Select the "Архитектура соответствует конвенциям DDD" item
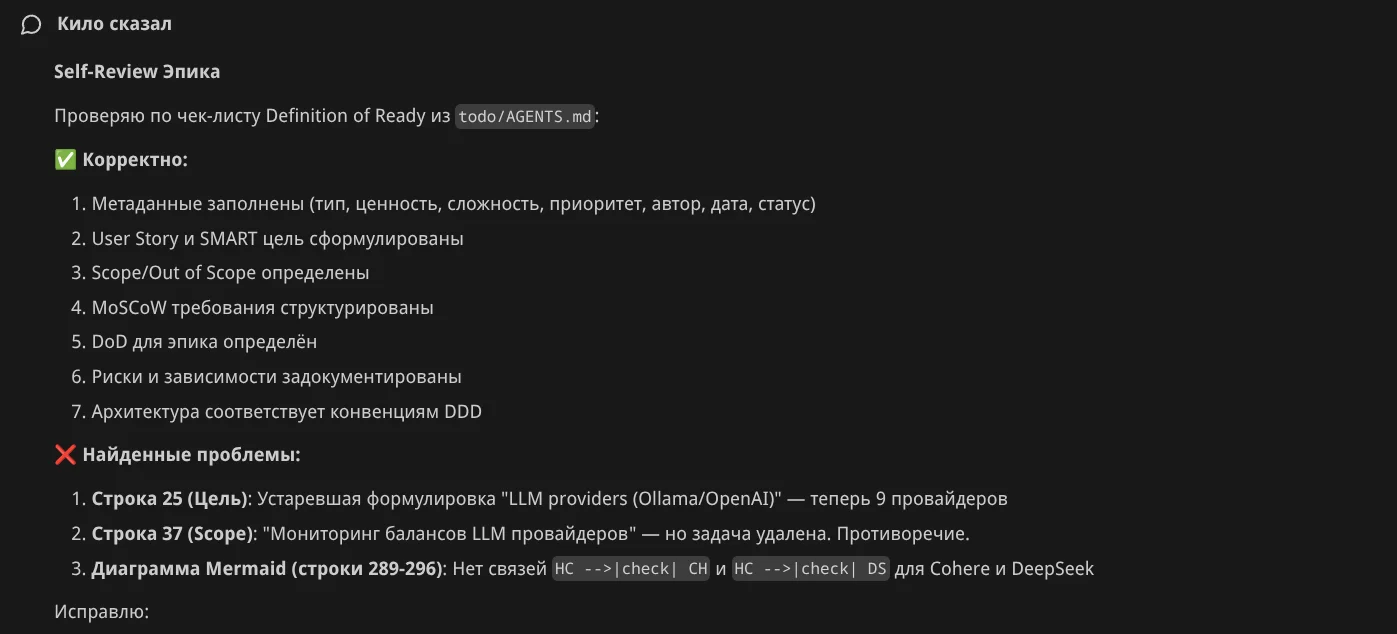 point(286,412)
